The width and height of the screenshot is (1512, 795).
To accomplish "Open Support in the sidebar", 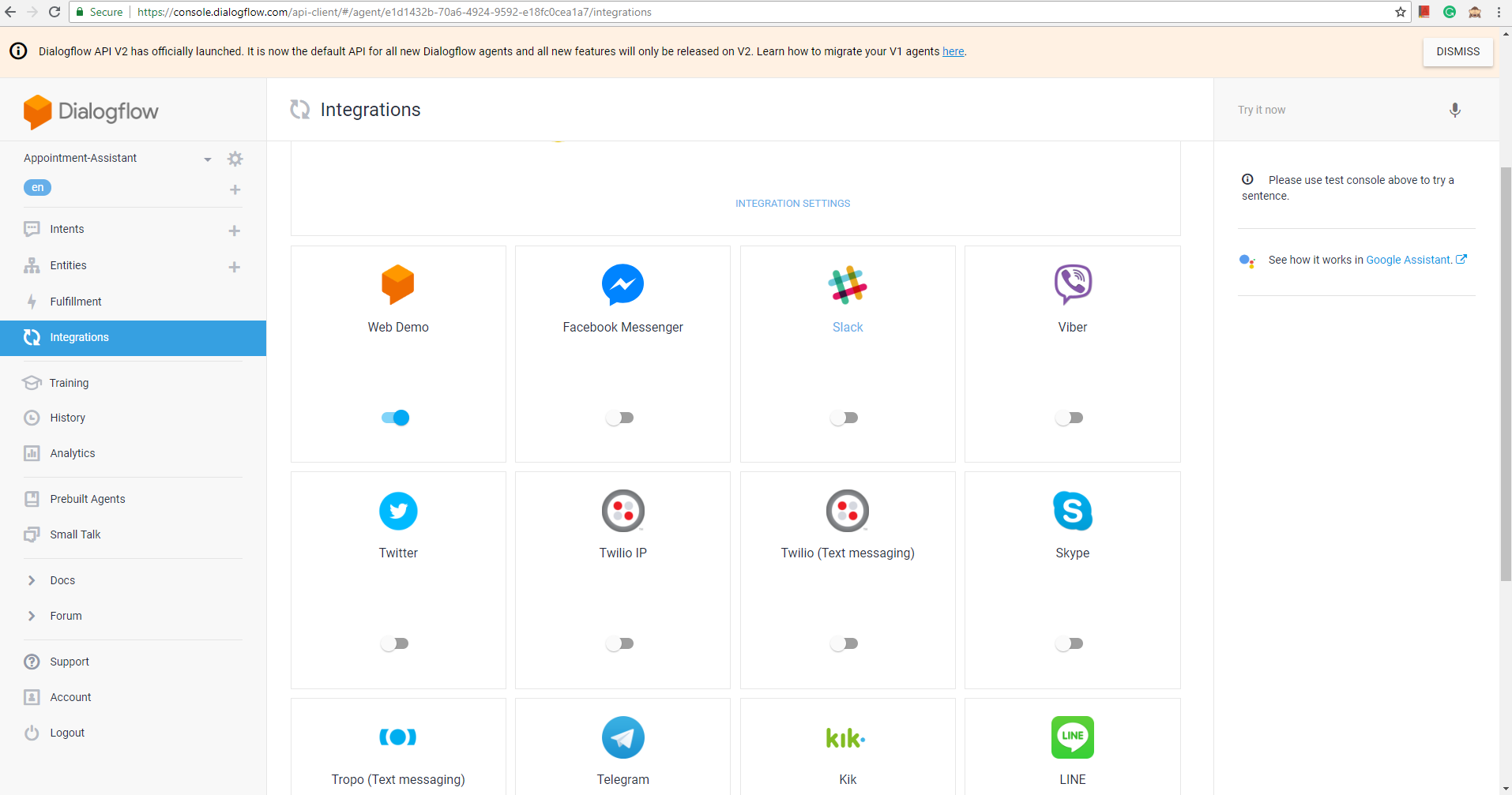I will click(70, 662).
